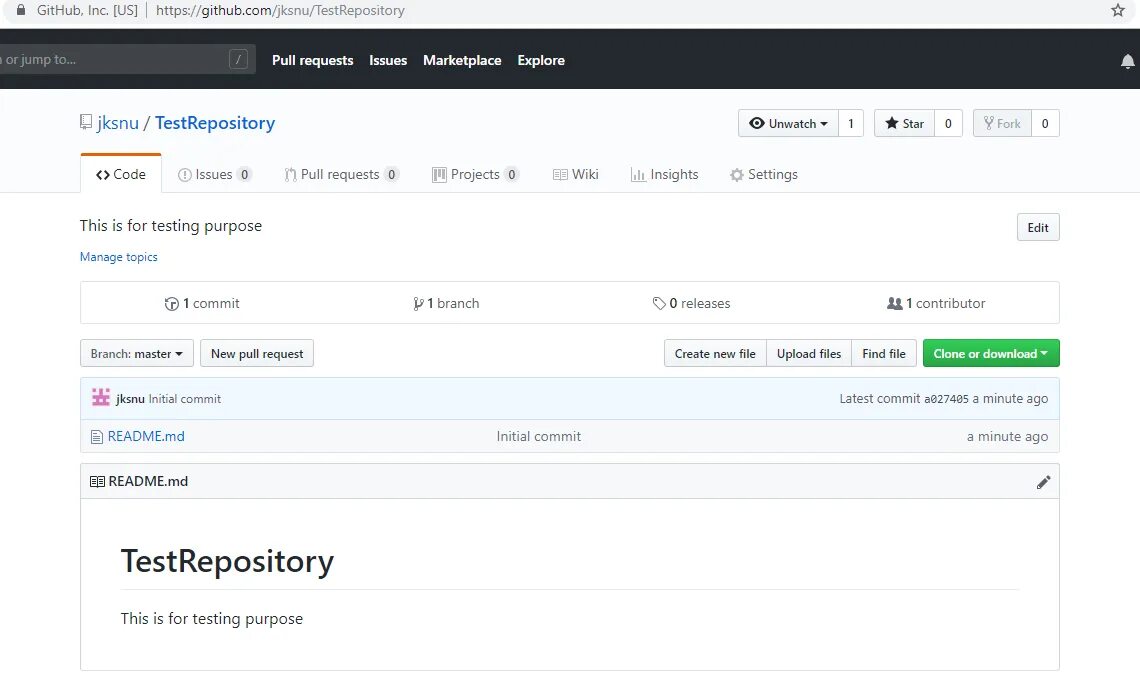Open the Projects tab
The image size is (1140, 673).
pos(475,174)
